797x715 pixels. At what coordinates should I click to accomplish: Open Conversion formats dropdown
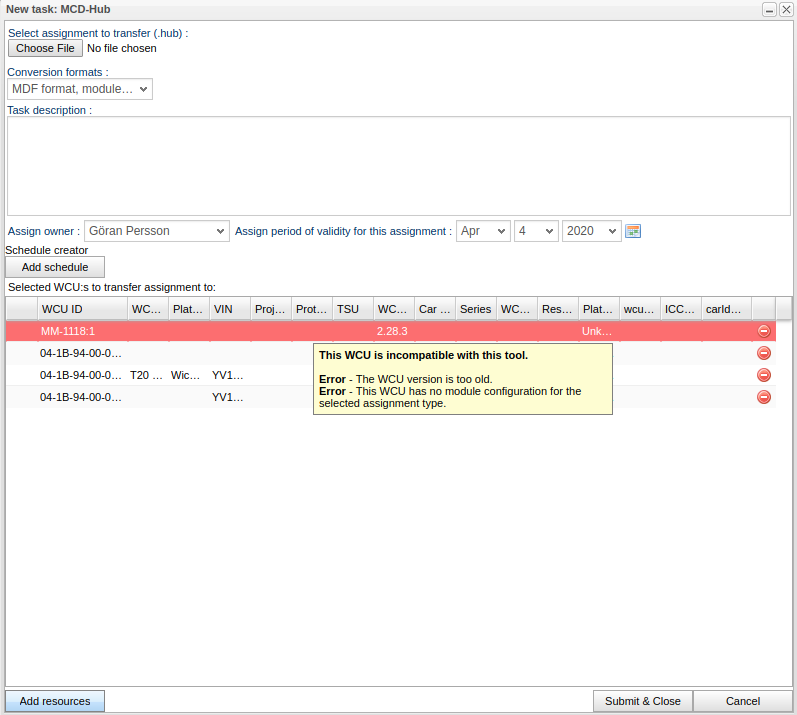click(x=80, y=89)
